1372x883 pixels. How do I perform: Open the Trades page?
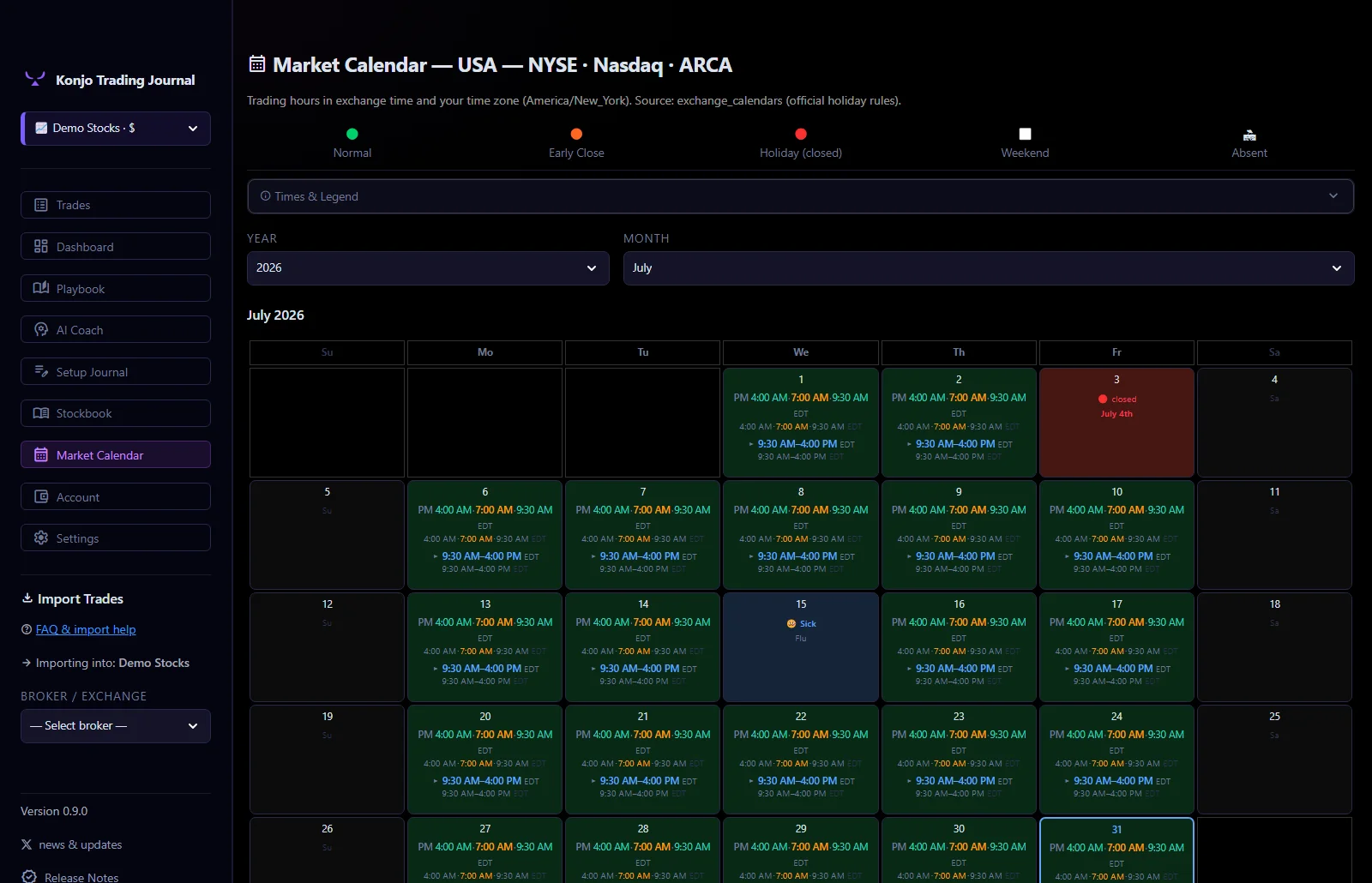pos(116,205)
